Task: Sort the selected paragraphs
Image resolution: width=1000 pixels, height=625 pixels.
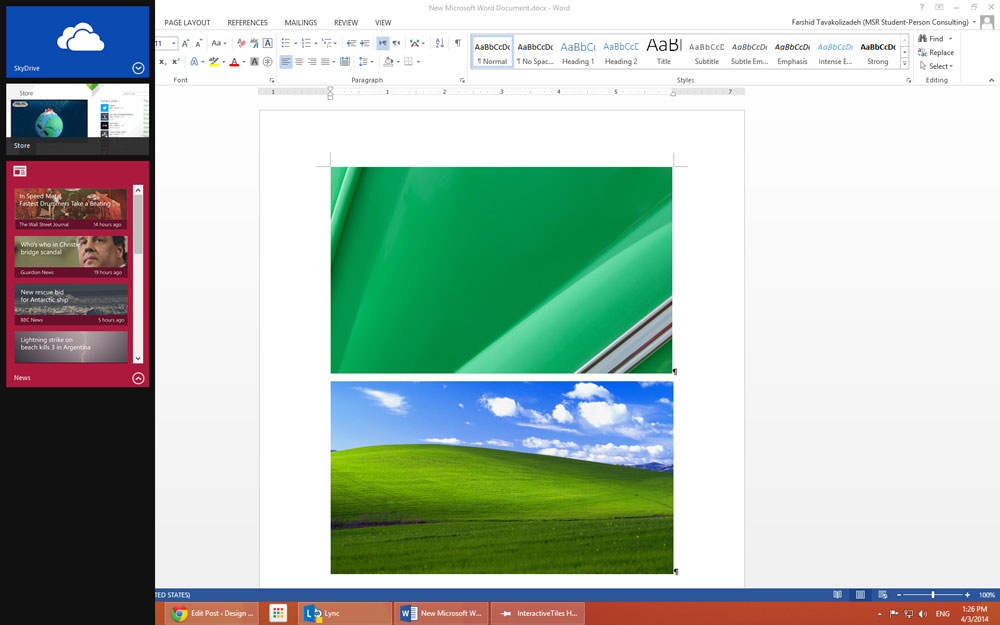Action: coord(439,43)
